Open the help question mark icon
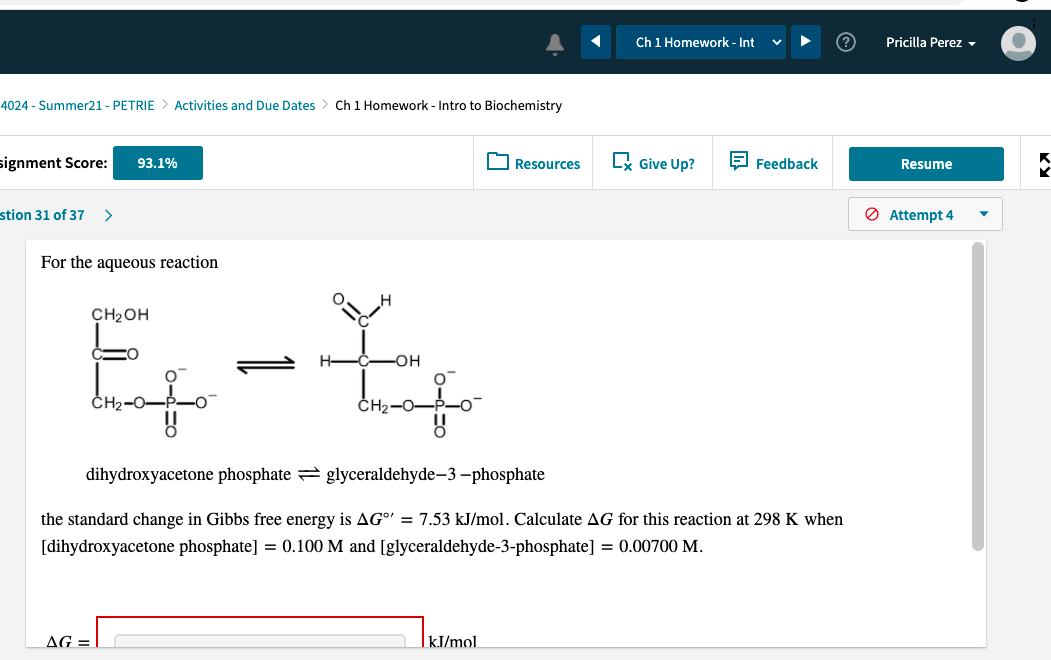Screen dimensions: 1051x660 845,42
